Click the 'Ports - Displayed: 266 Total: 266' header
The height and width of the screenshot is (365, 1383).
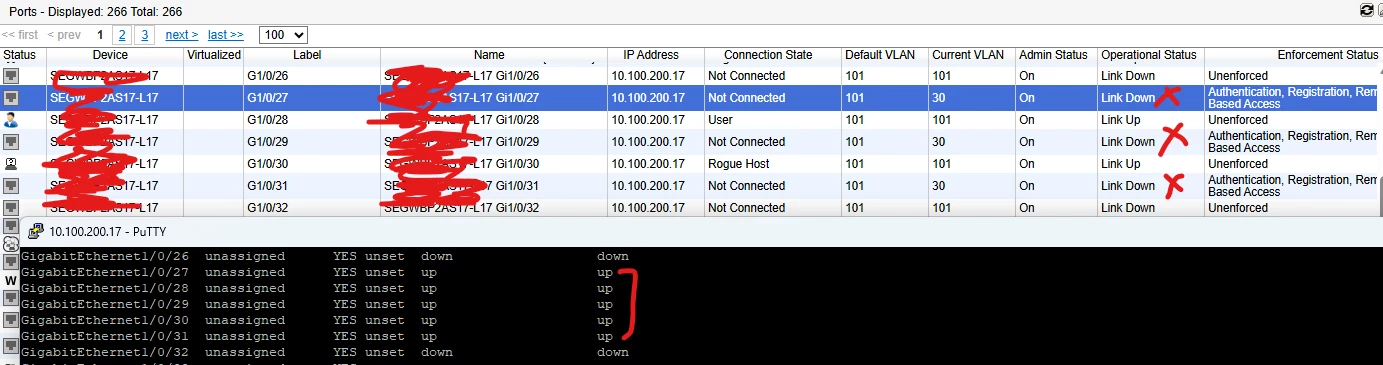(x=96, y=11)
